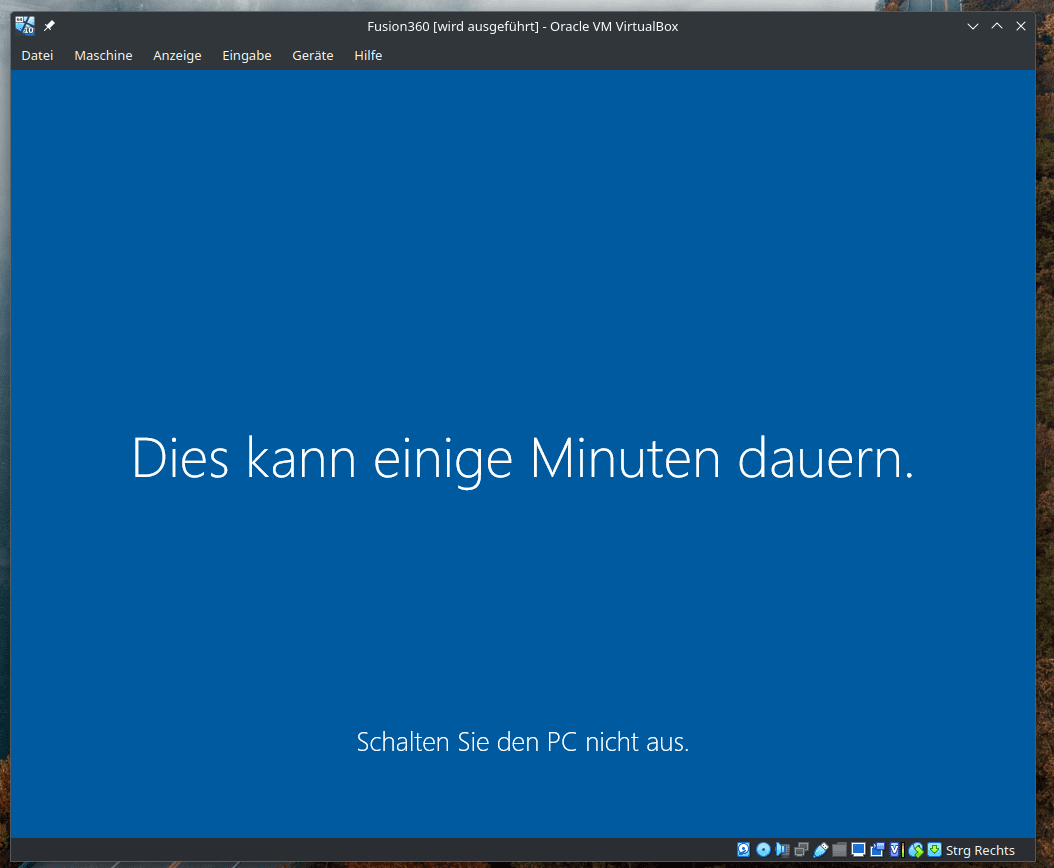Click the window title 'Fusion360 [wird ausgeführt]'

(453, 26)
